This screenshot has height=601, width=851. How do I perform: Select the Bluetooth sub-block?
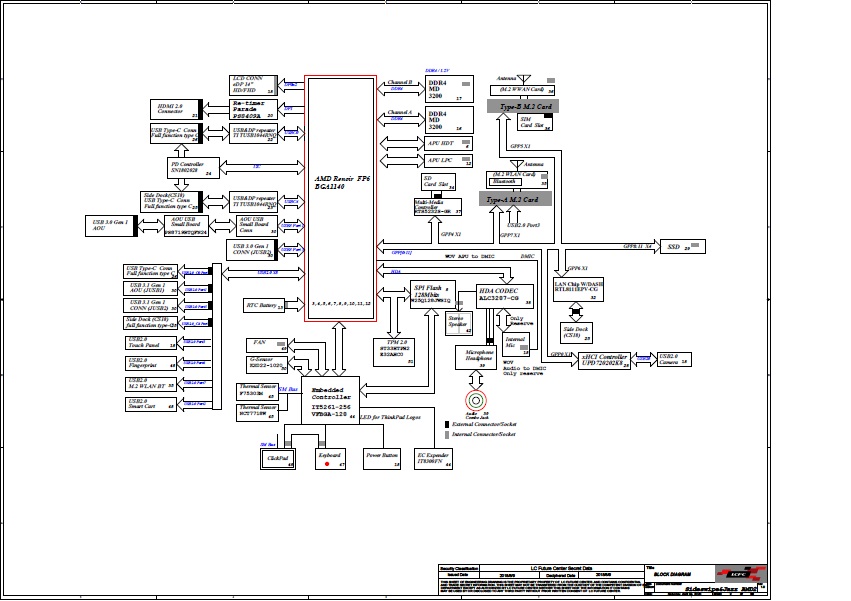tap(505, 182)
